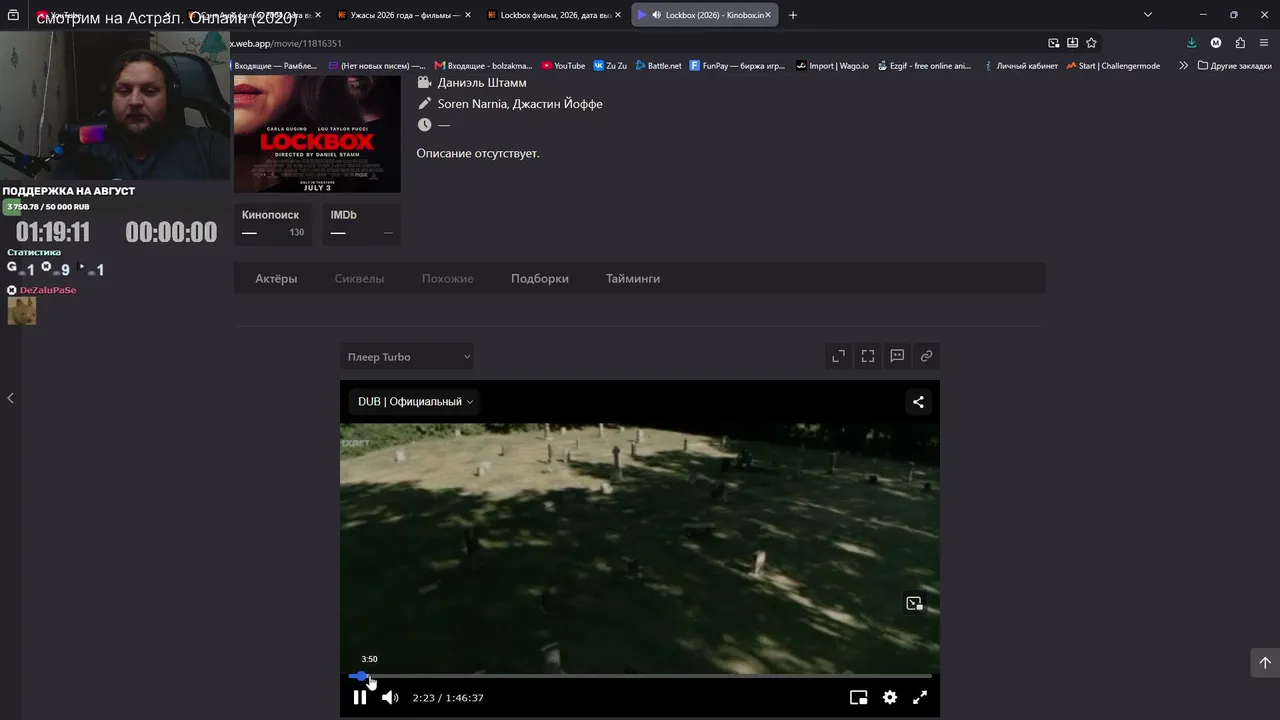Open the browser downloads icon
Screen dimensions: 1280x720
point(1191,43)
